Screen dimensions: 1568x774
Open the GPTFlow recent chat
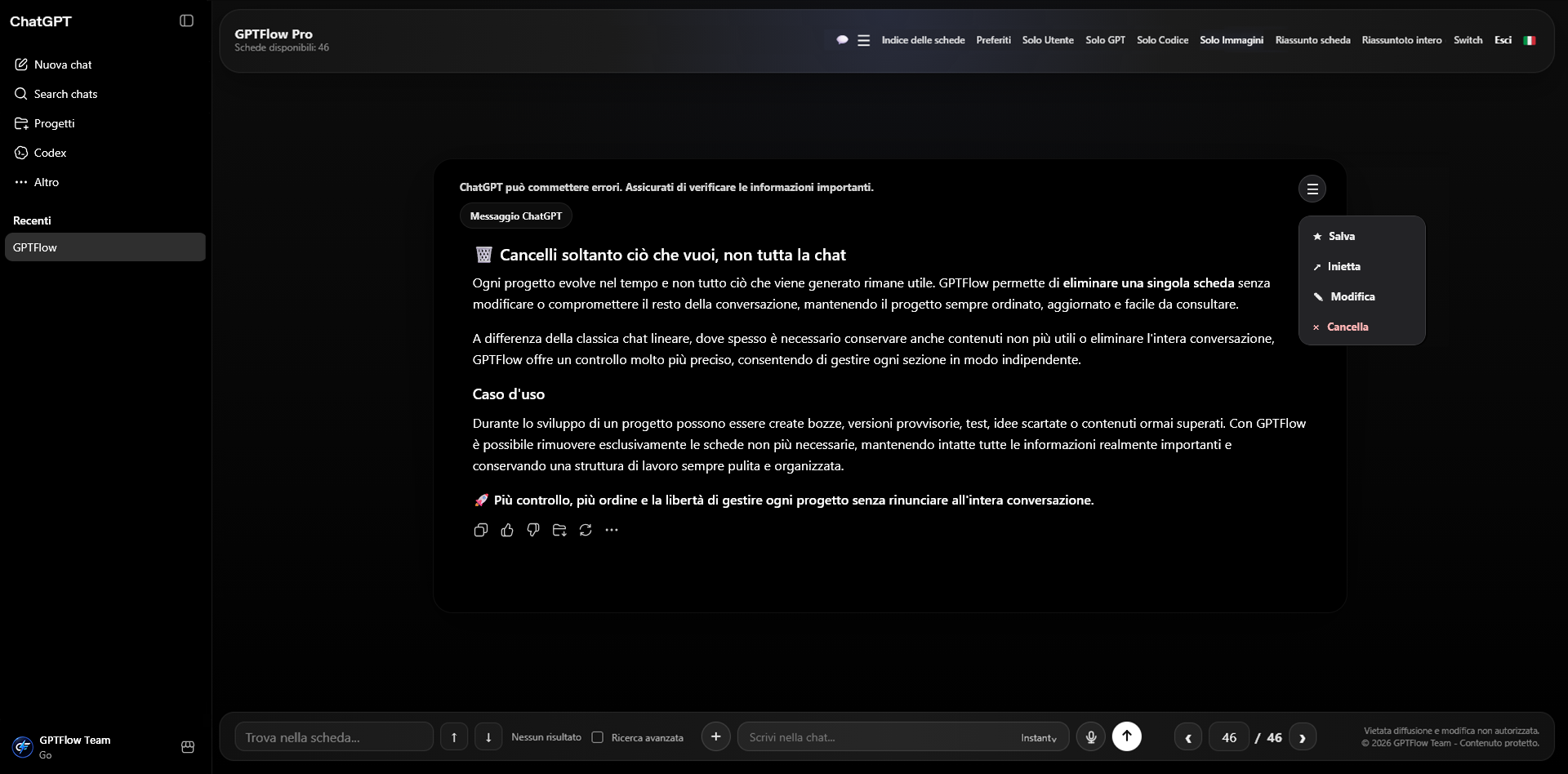pyautogui.click(x=105, y=247)
